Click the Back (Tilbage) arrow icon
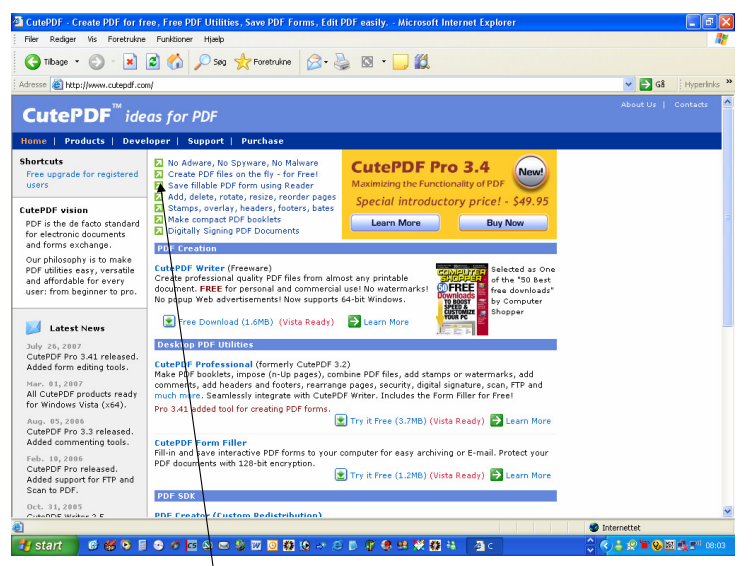The width and height of the screenshot is (752, 566). (x=33, y=62)
